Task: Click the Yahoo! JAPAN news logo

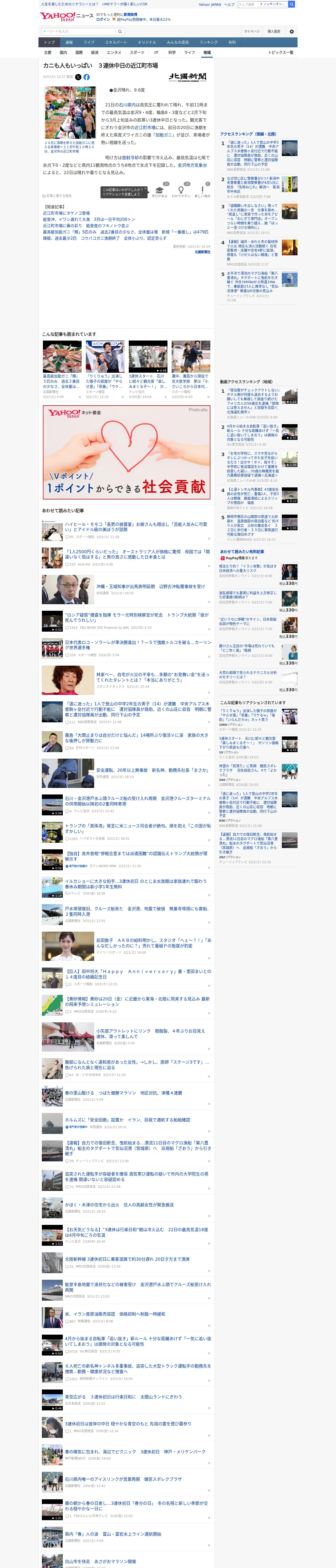Action: point(66,16)
